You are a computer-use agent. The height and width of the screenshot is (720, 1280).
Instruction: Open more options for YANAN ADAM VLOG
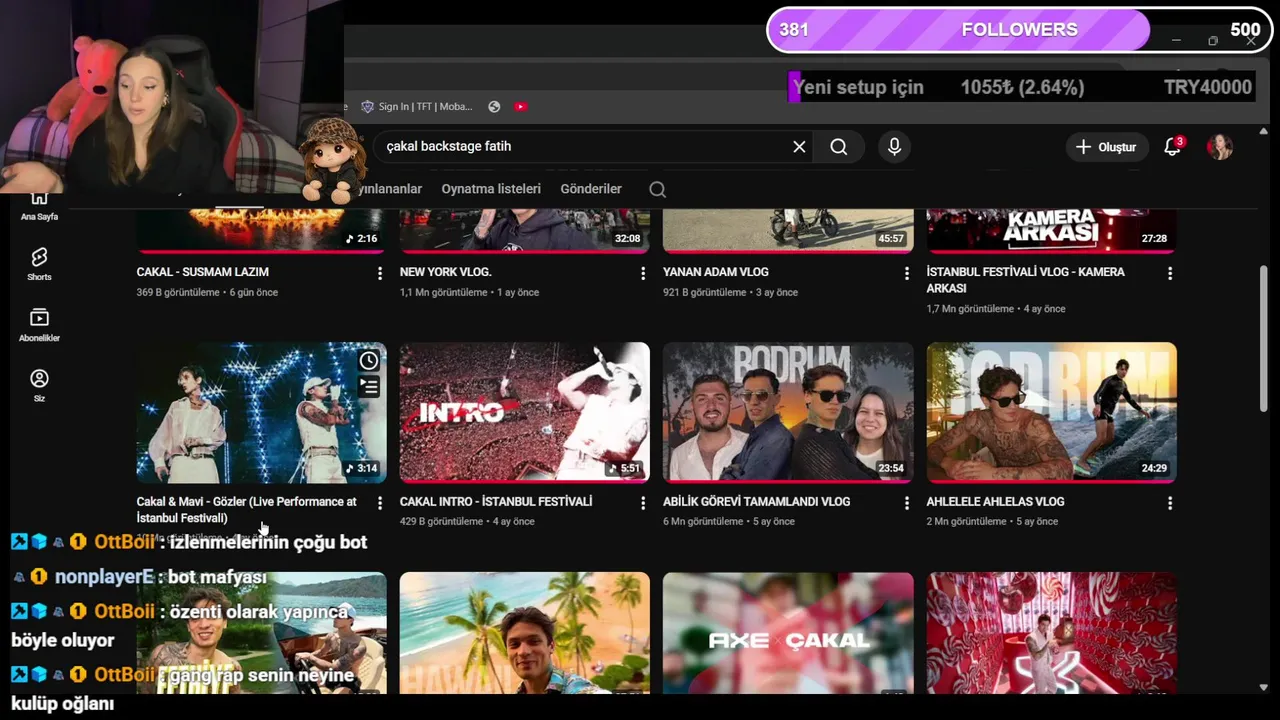click(906, 273)
